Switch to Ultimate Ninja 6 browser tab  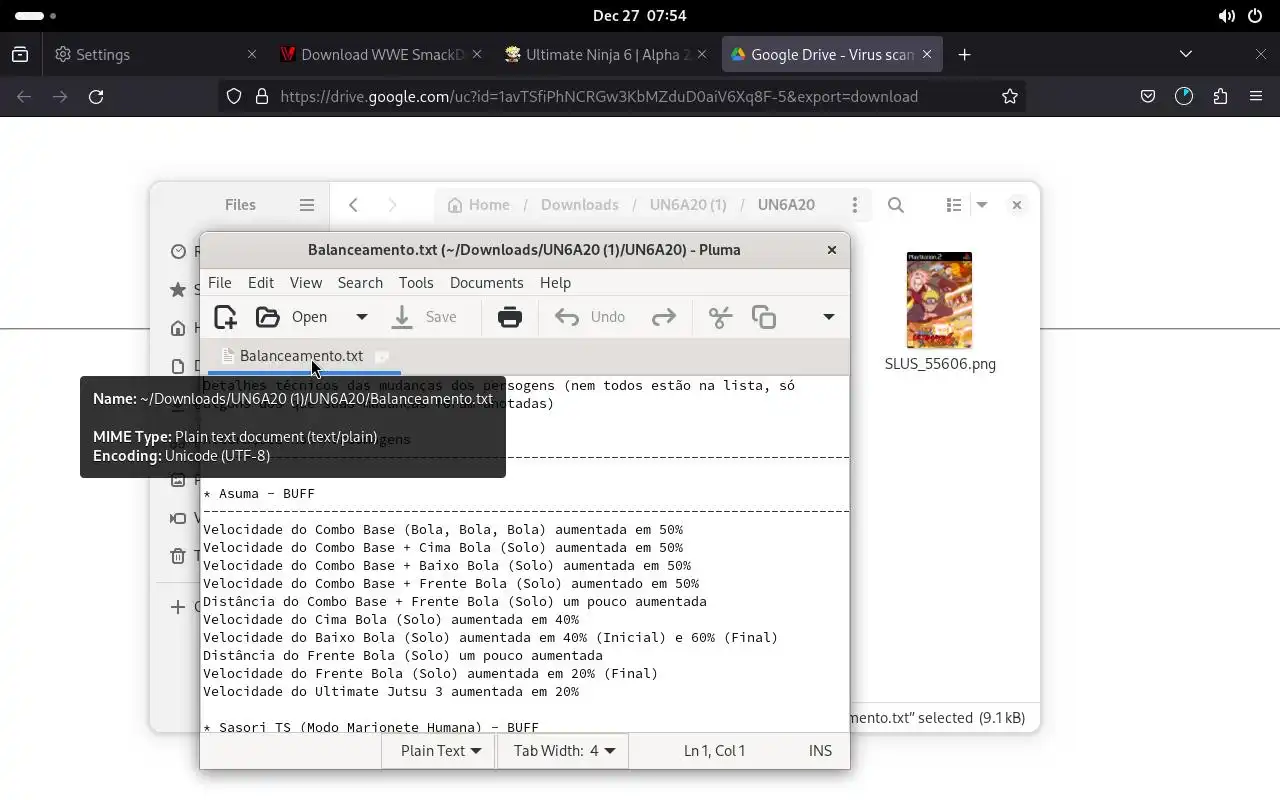coord(606,55)
